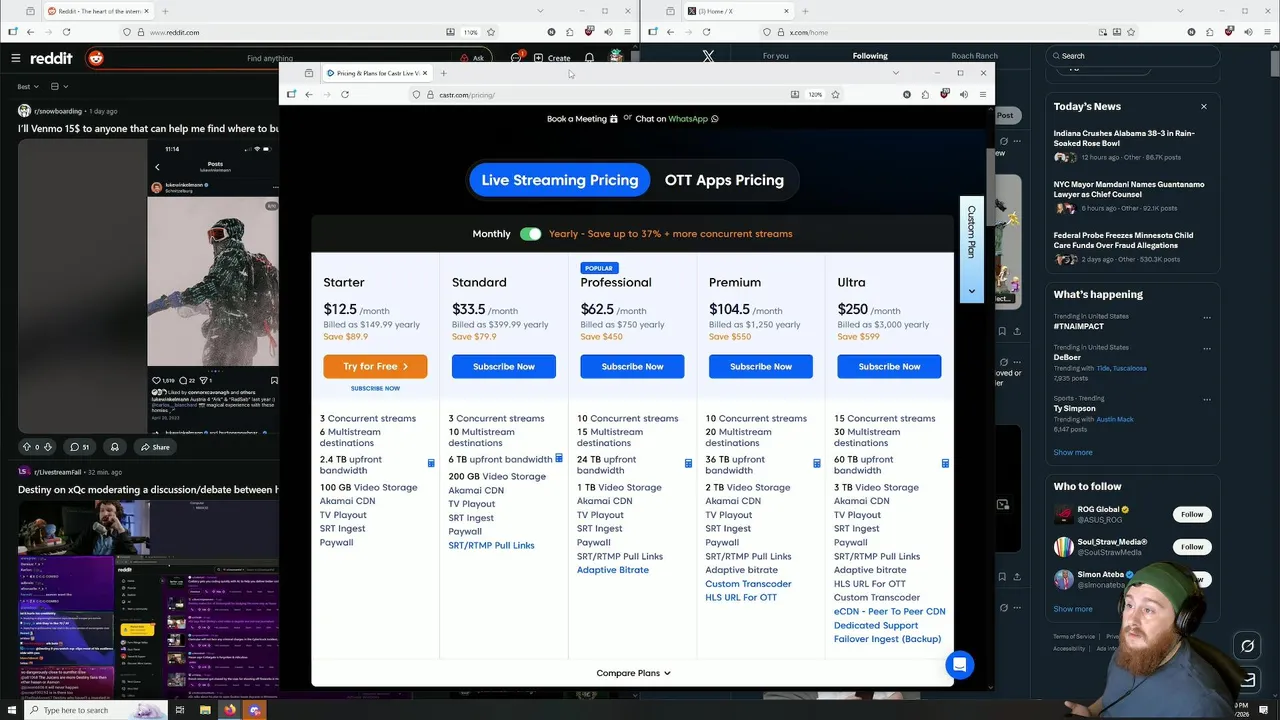Expand the Compare Plans section

pos(633,673)
